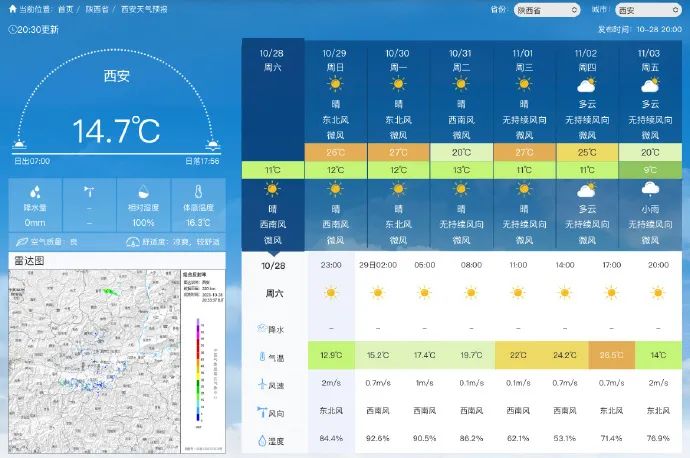Click the radar reflectivity color scale legend
Viewport: 690px width, 458px height.
(x=199, y=370)
